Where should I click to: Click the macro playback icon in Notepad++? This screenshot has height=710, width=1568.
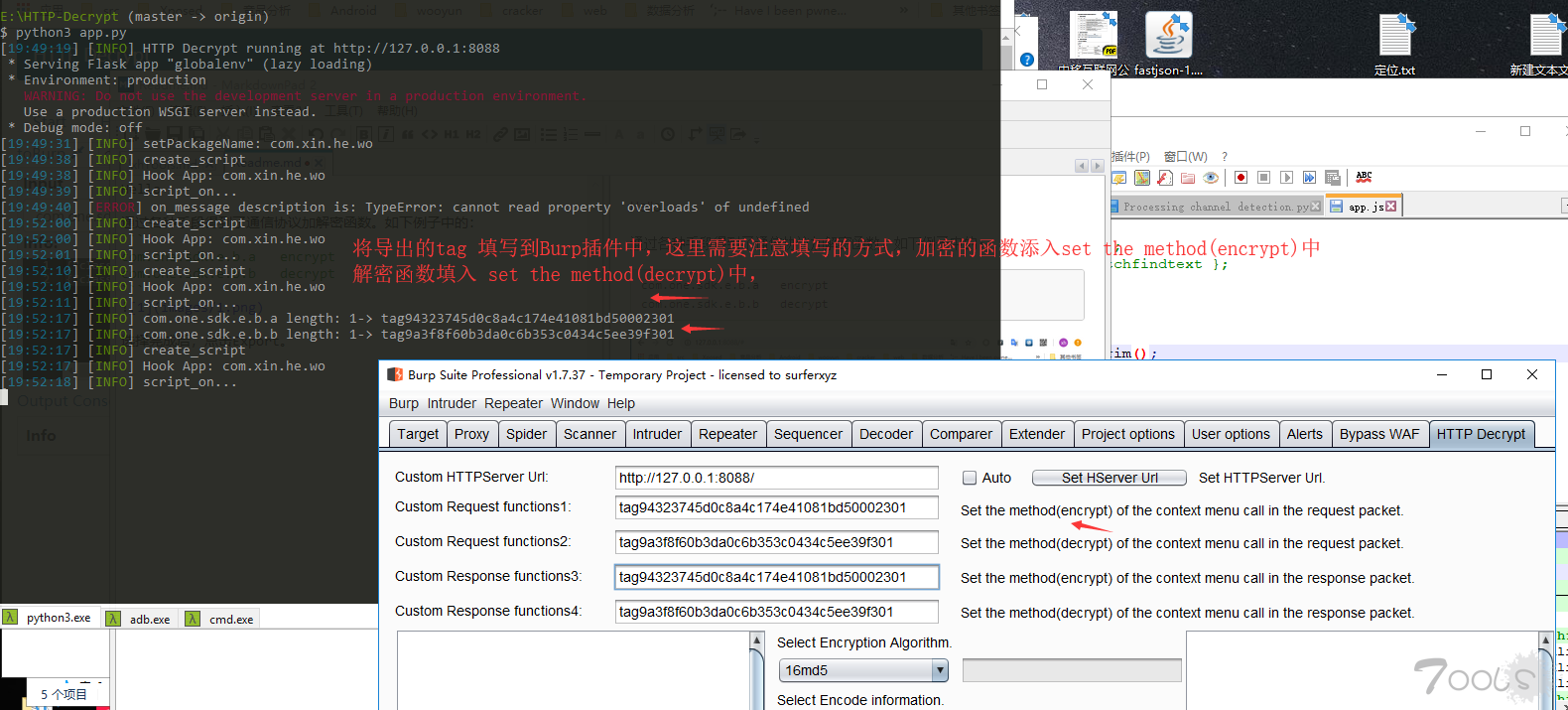pyautogui.click(x=1286, y=178)
